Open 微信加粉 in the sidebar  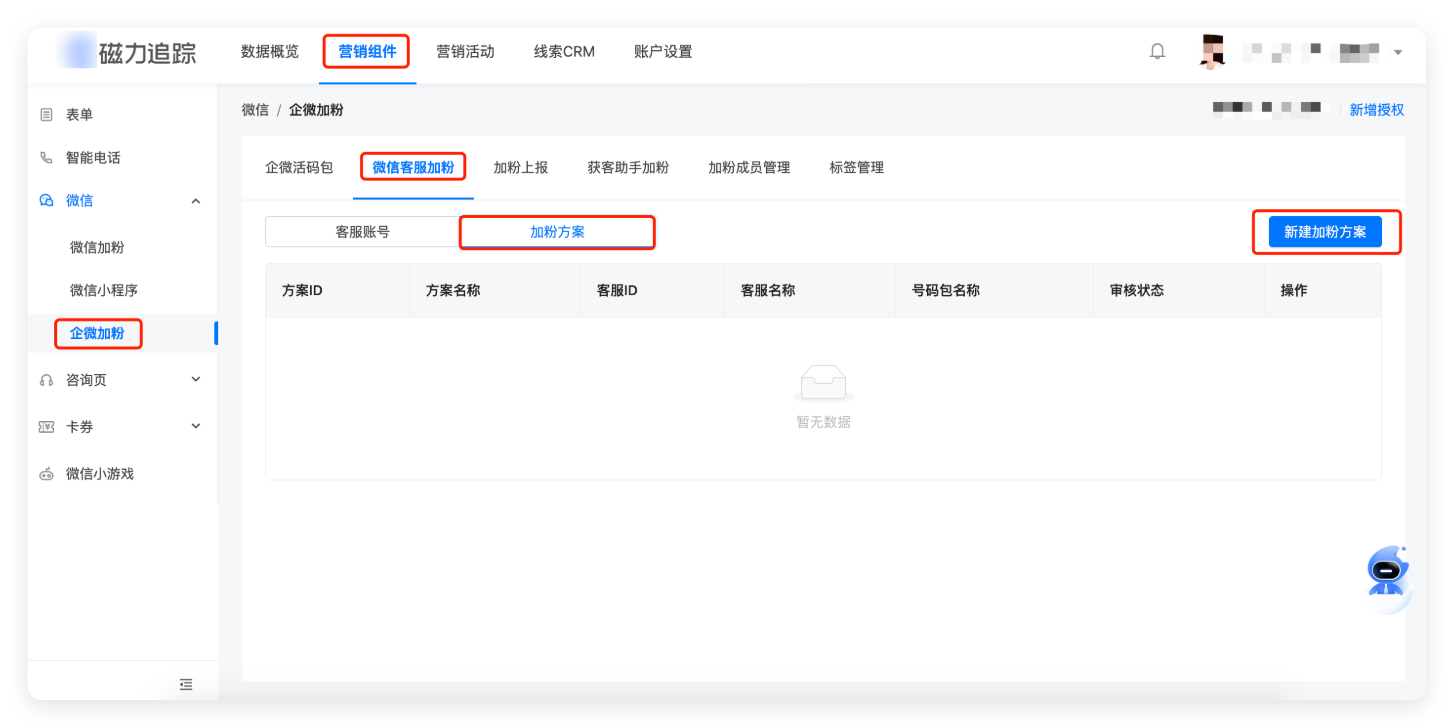point(97,248)
